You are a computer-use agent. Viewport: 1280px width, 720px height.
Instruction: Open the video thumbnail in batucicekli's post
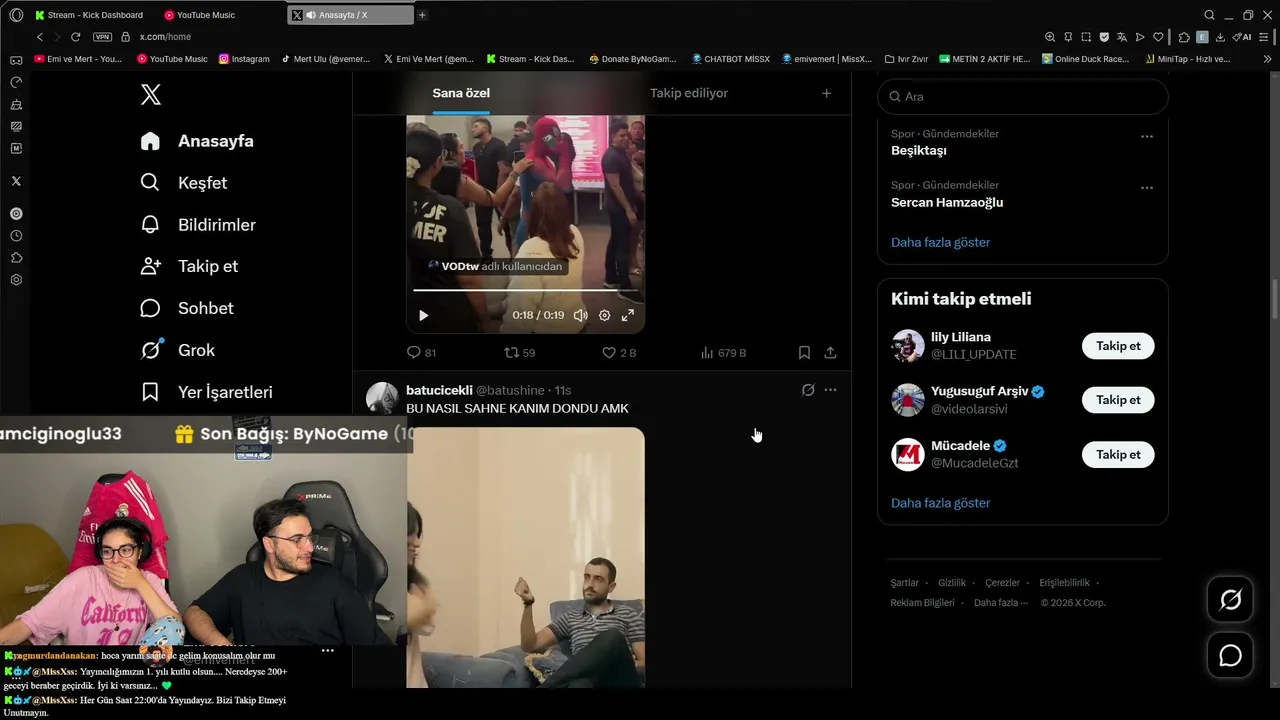coord(525,557)
